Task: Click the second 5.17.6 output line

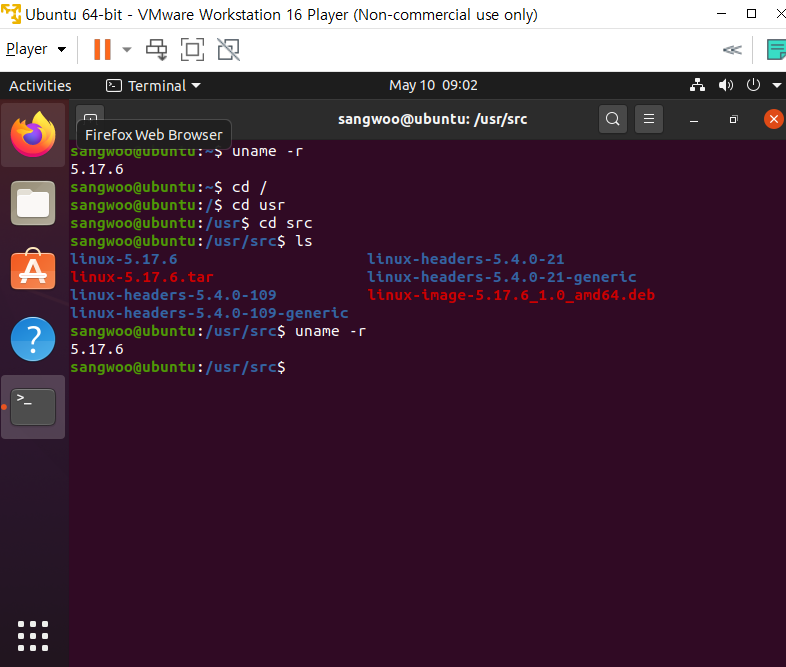Action: coord(97,349)
